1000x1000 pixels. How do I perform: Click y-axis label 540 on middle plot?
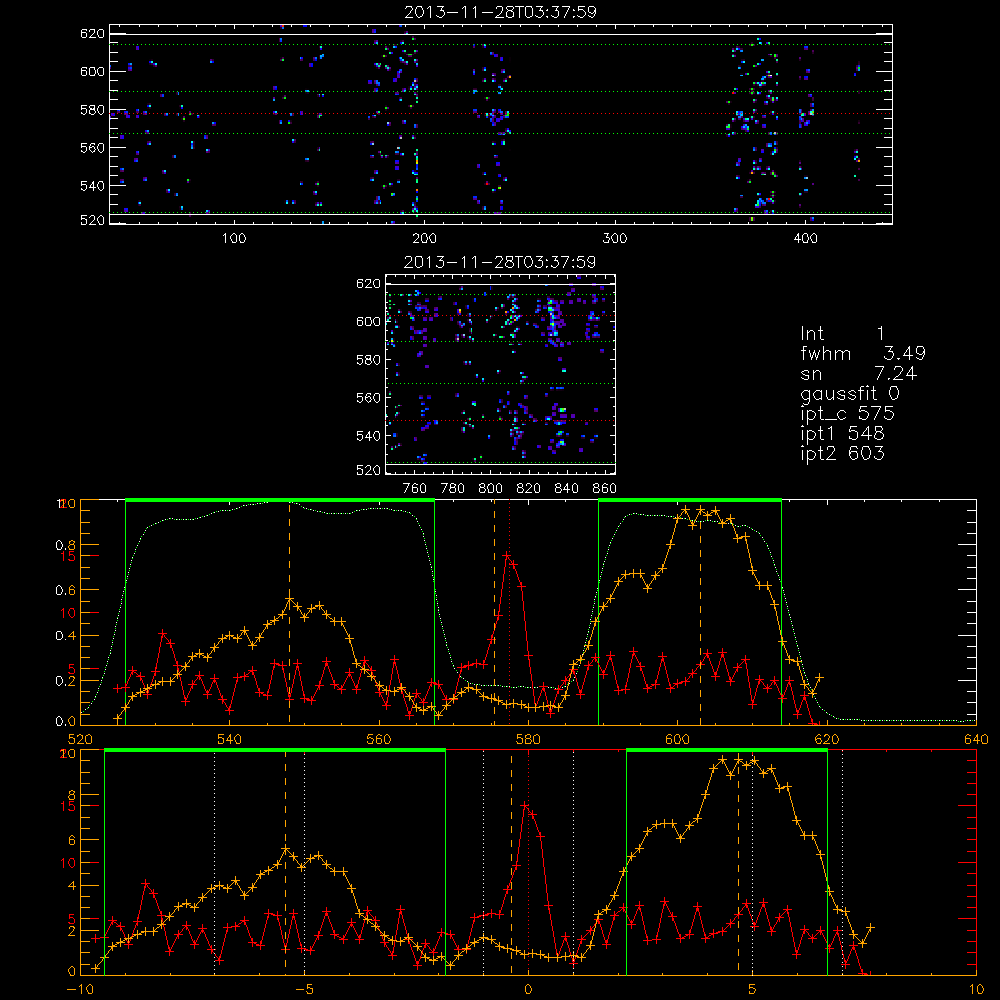[x=368, y=436]
